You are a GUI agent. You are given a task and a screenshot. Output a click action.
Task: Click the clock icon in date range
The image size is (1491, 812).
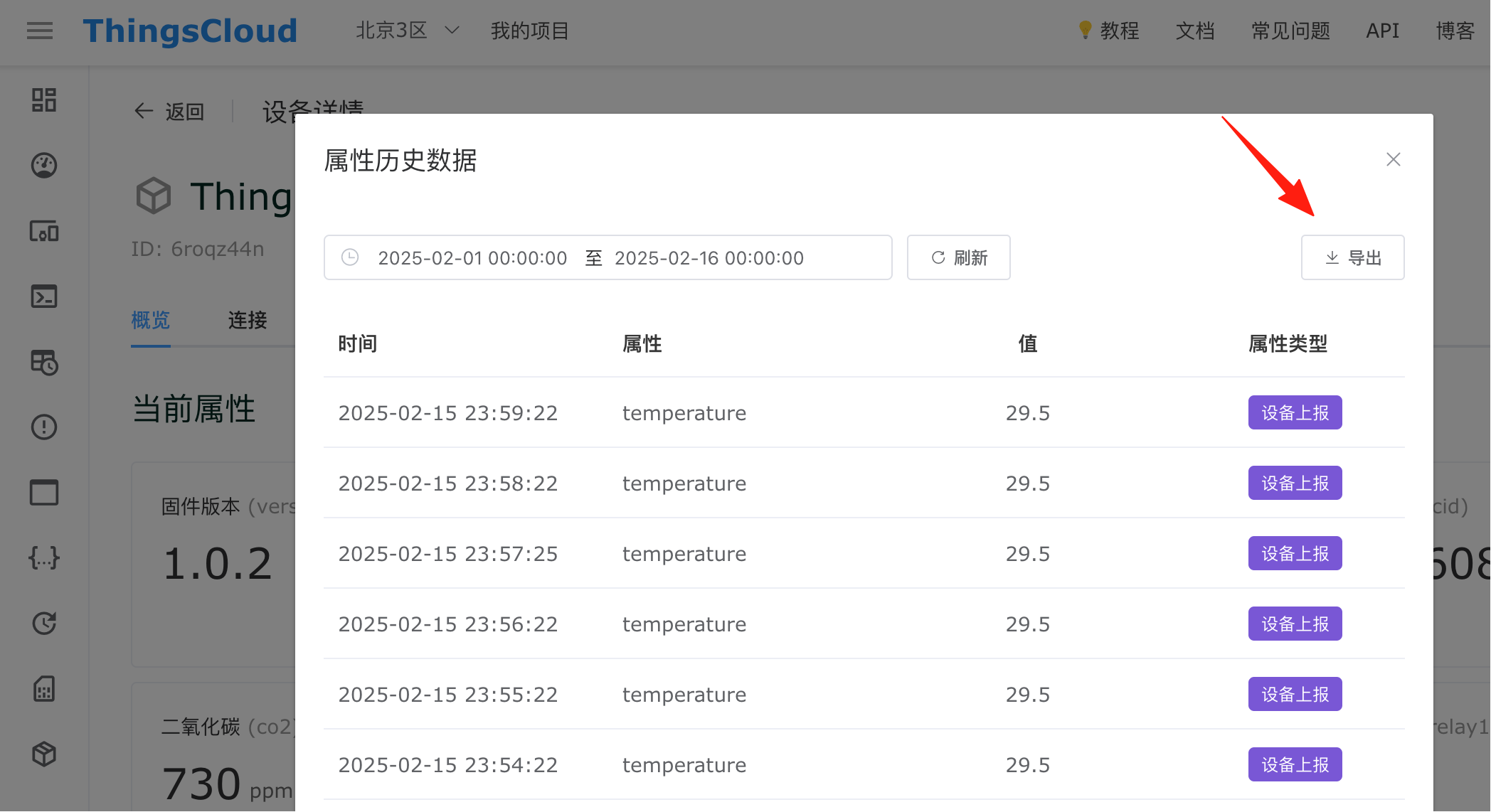(350, 257)
